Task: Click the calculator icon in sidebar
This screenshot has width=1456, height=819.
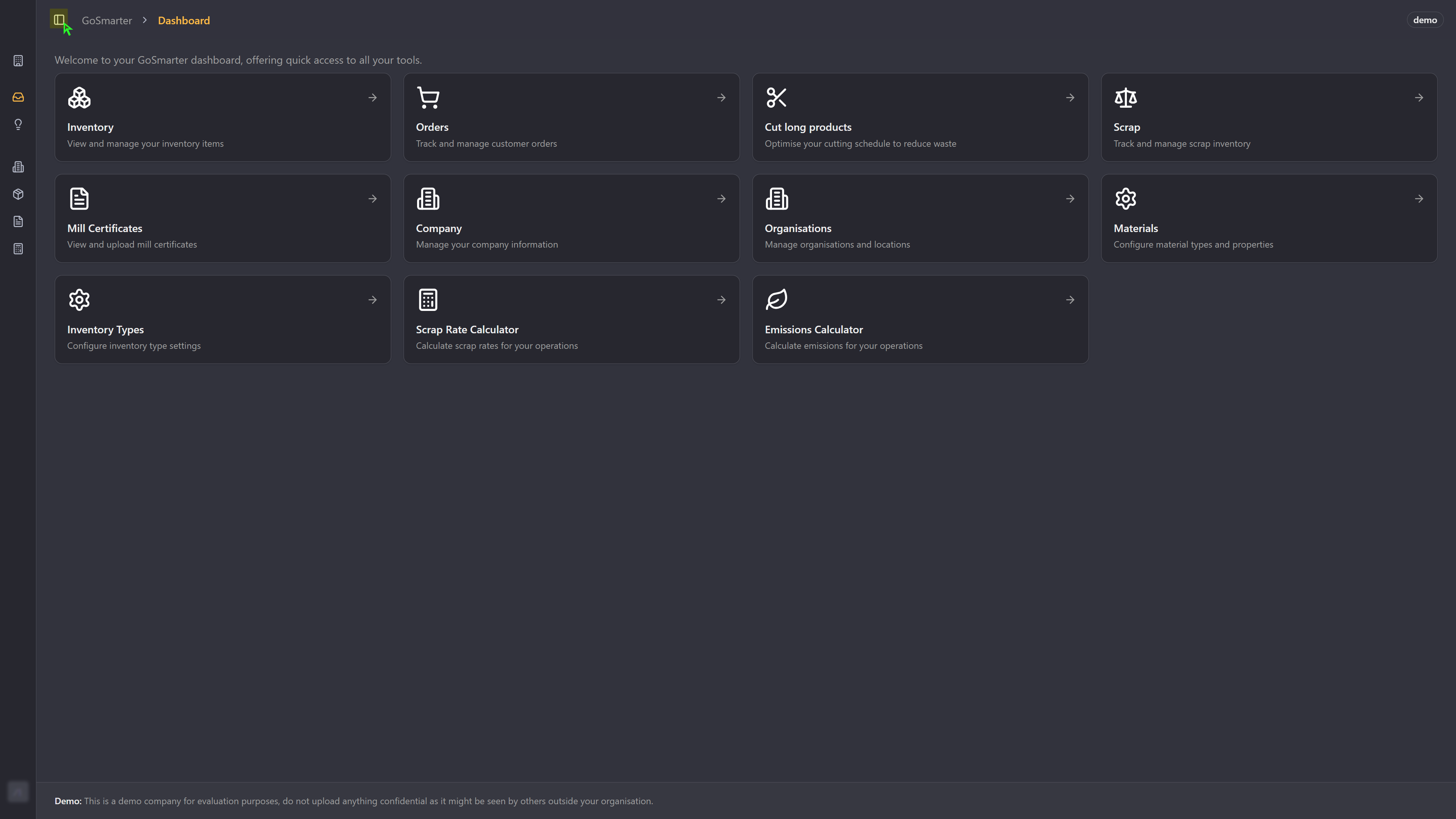Action: [x=18, y=249]
